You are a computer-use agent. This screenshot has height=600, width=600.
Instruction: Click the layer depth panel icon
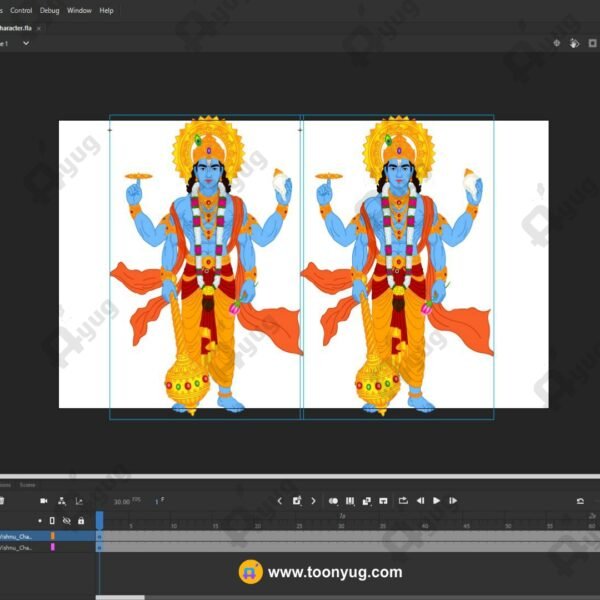click(79, 501)
